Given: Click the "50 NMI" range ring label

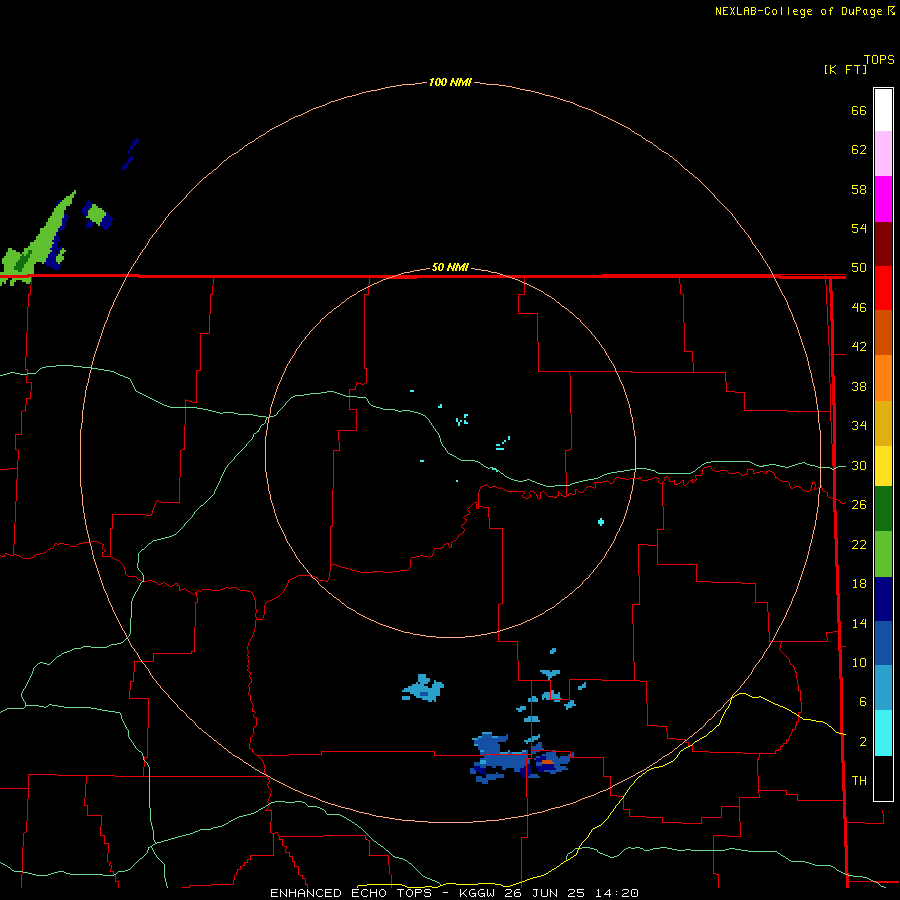Looking at the screenshot, I should pos(450,267).
